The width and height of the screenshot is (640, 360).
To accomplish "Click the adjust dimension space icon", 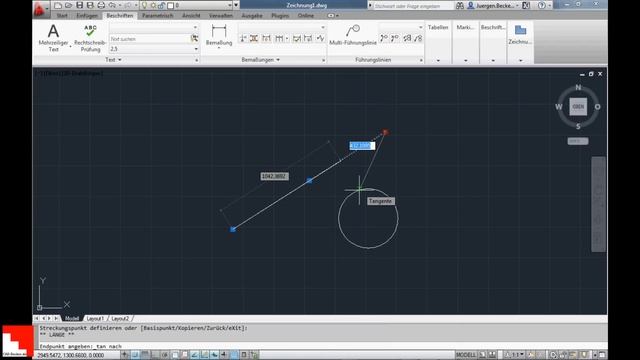I will [254, 38].
